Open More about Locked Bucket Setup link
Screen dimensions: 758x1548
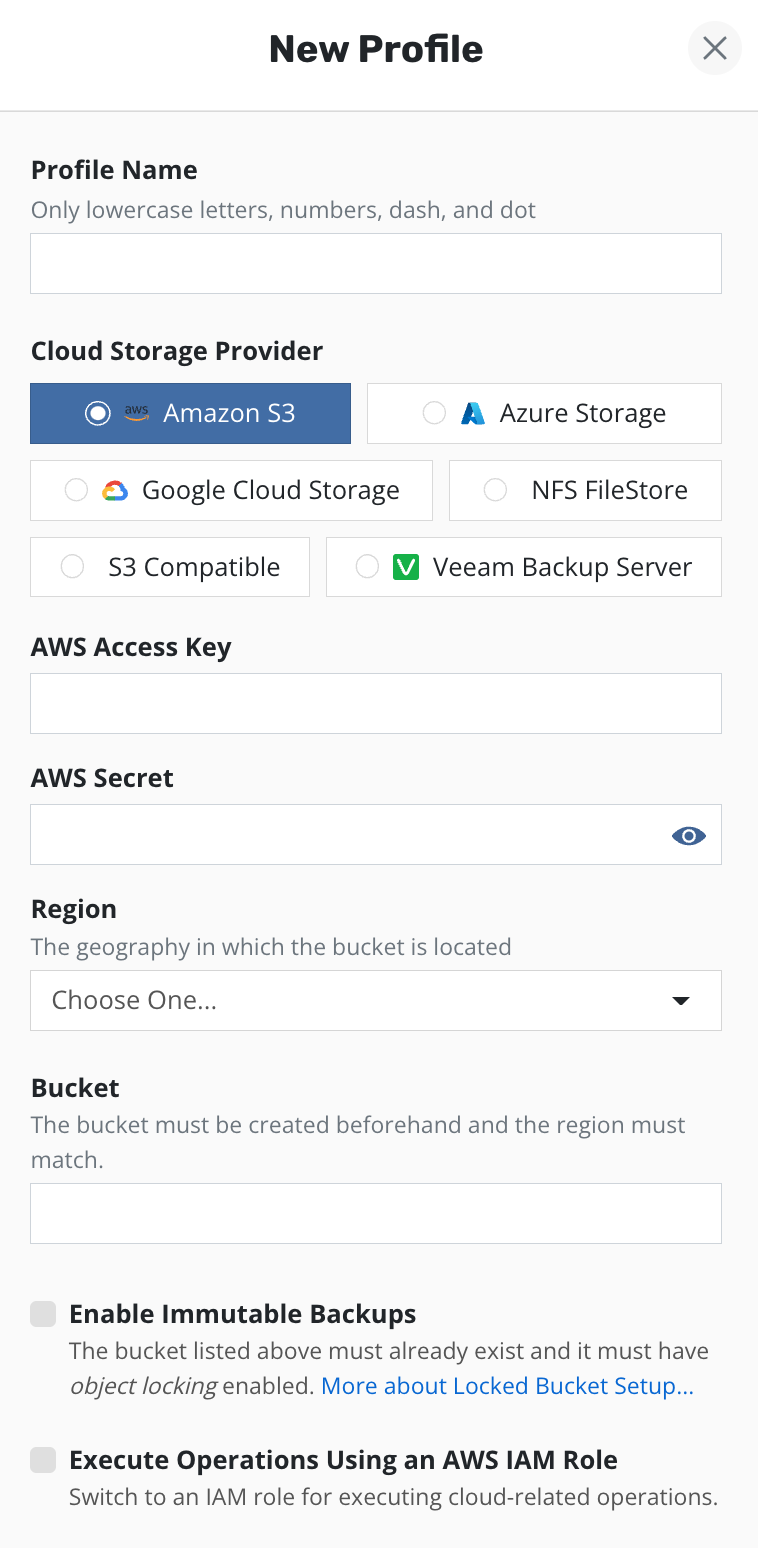pos(507,1386)
